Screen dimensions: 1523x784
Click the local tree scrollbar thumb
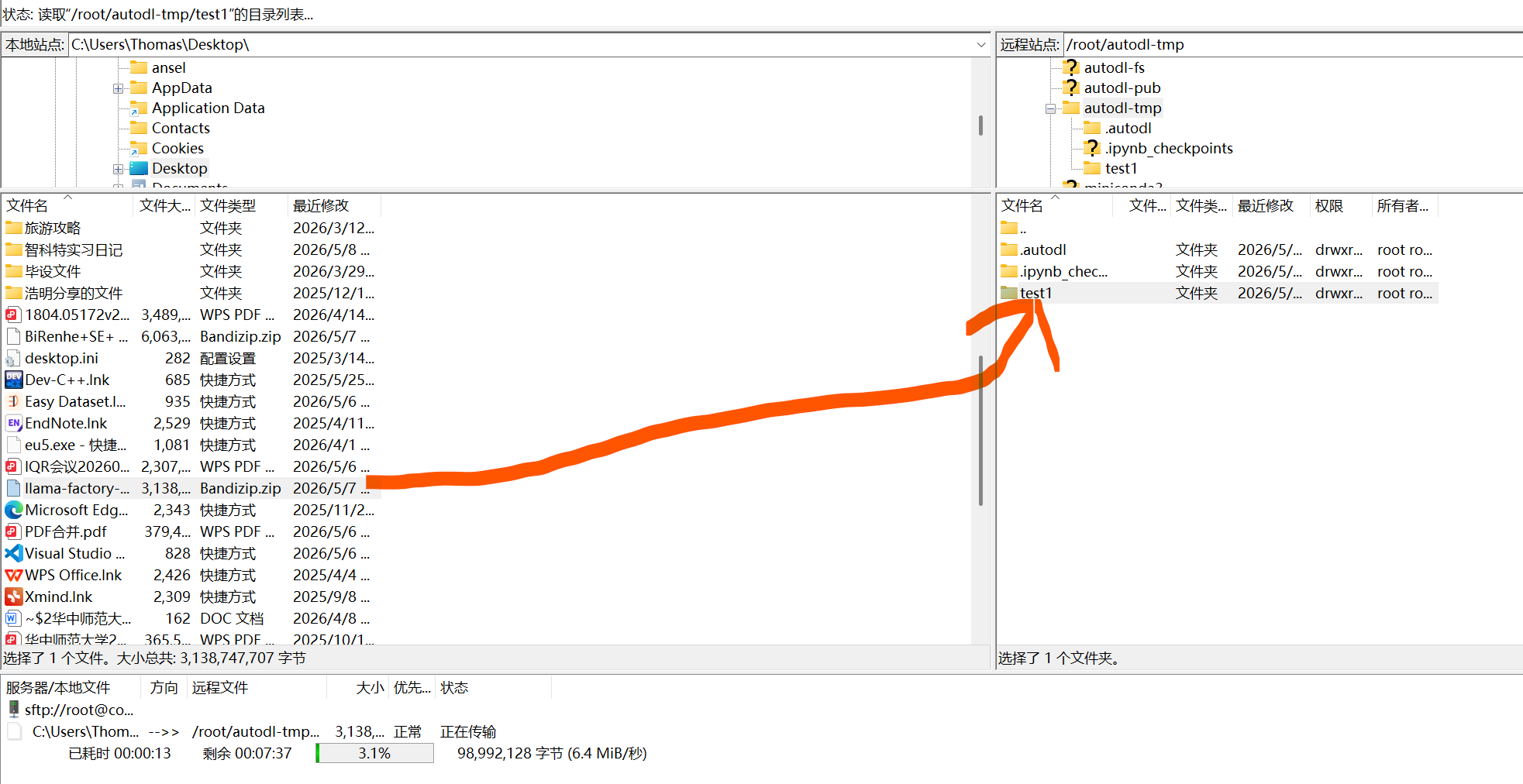pyautogui.click(x=980, y=126)
